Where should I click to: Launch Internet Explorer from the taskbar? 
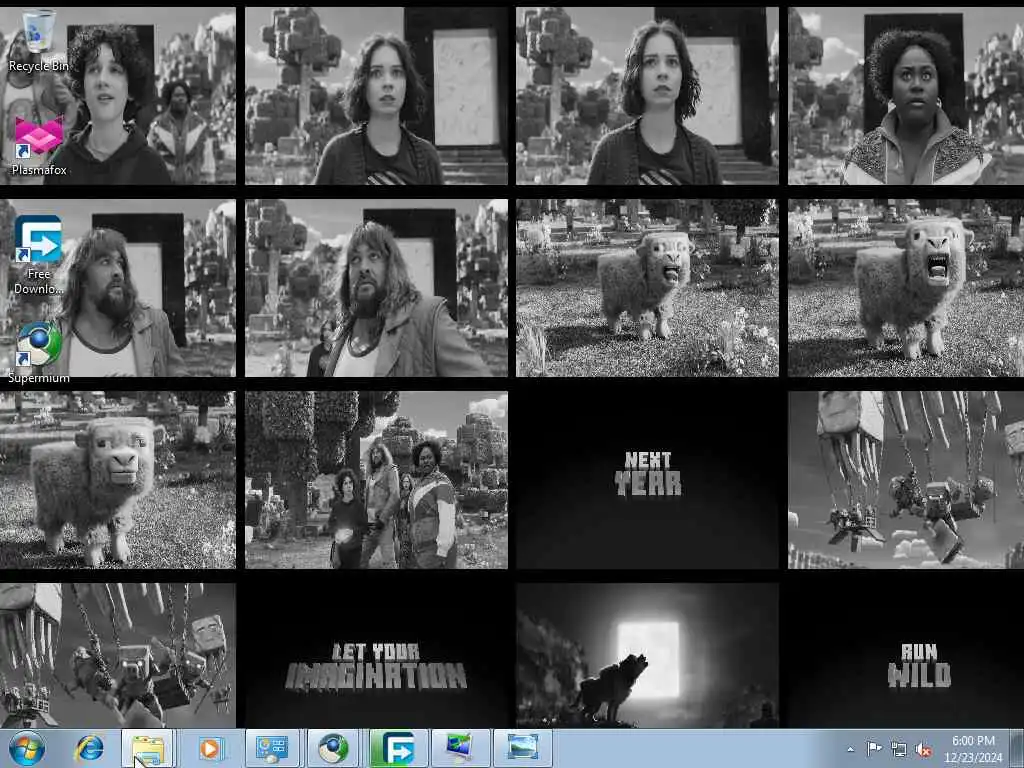(89, 748)
